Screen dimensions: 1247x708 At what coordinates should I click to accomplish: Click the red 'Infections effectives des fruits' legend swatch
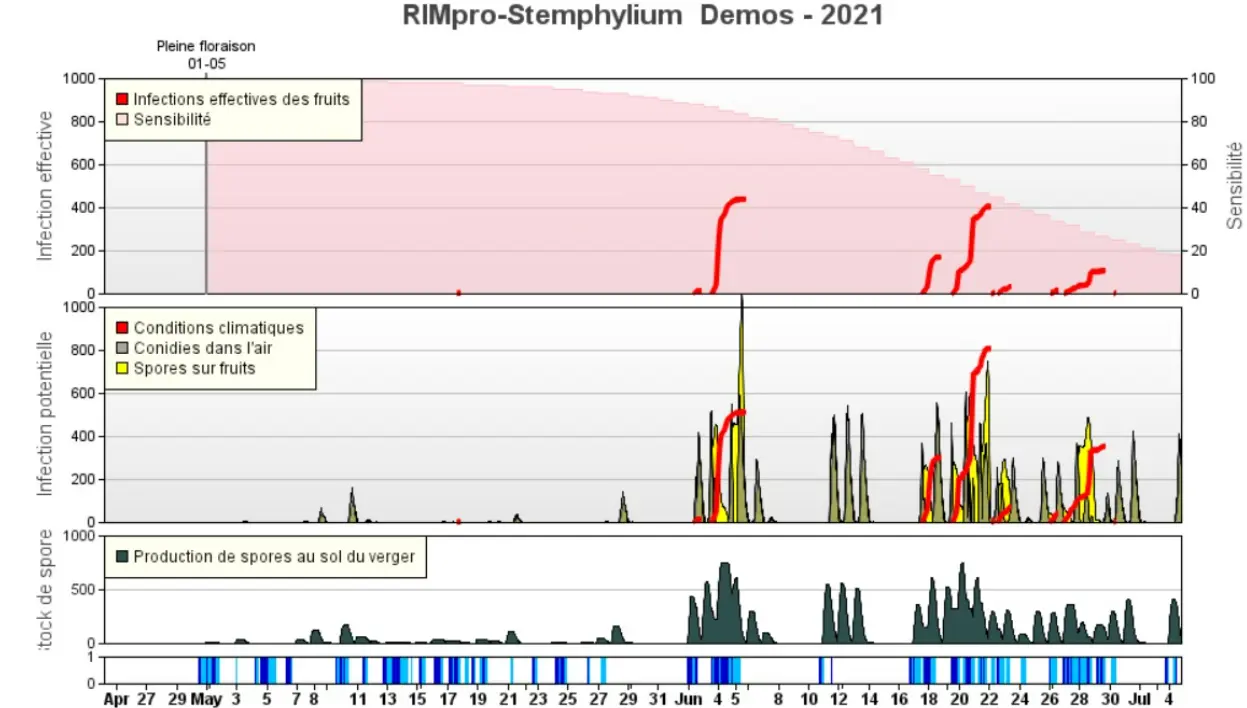[x=122, y=99]
